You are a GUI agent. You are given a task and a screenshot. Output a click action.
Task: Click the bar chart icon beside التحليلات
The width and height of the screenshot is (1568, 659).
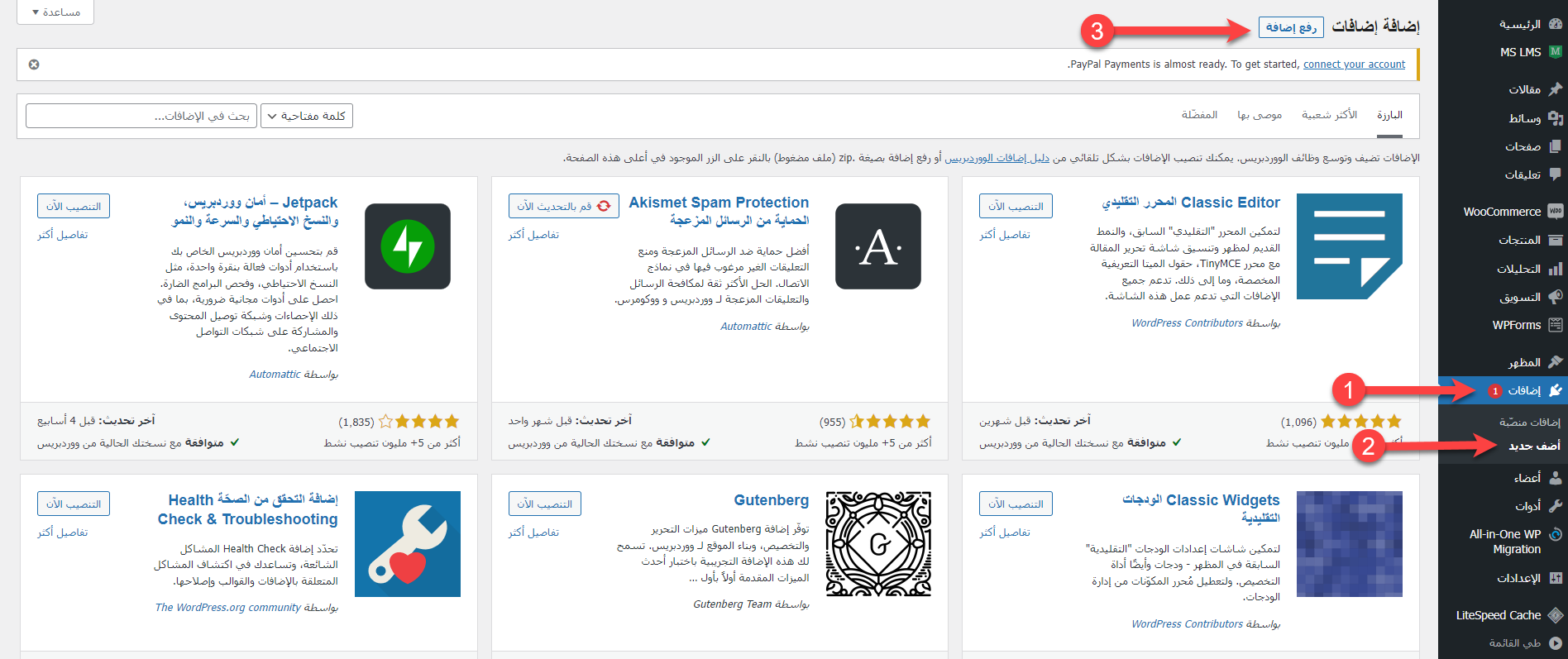tap(1555, 269)
